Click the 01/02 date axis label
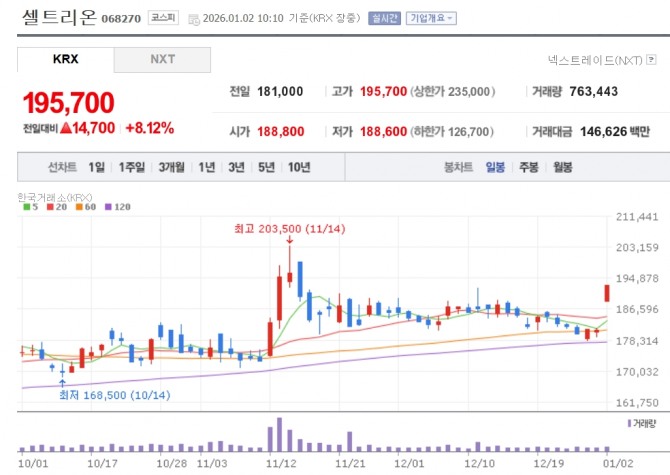 618,464
